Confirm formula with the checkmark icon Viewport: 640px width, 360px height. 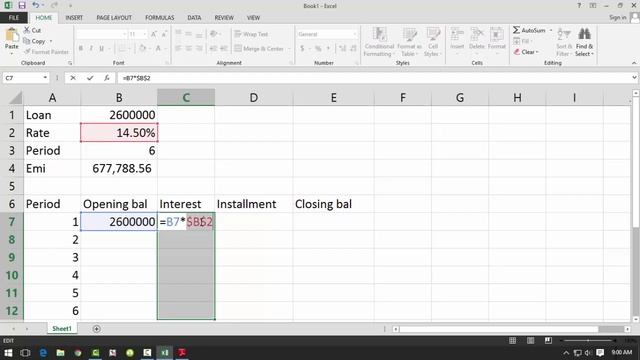[x=90, y=78]
